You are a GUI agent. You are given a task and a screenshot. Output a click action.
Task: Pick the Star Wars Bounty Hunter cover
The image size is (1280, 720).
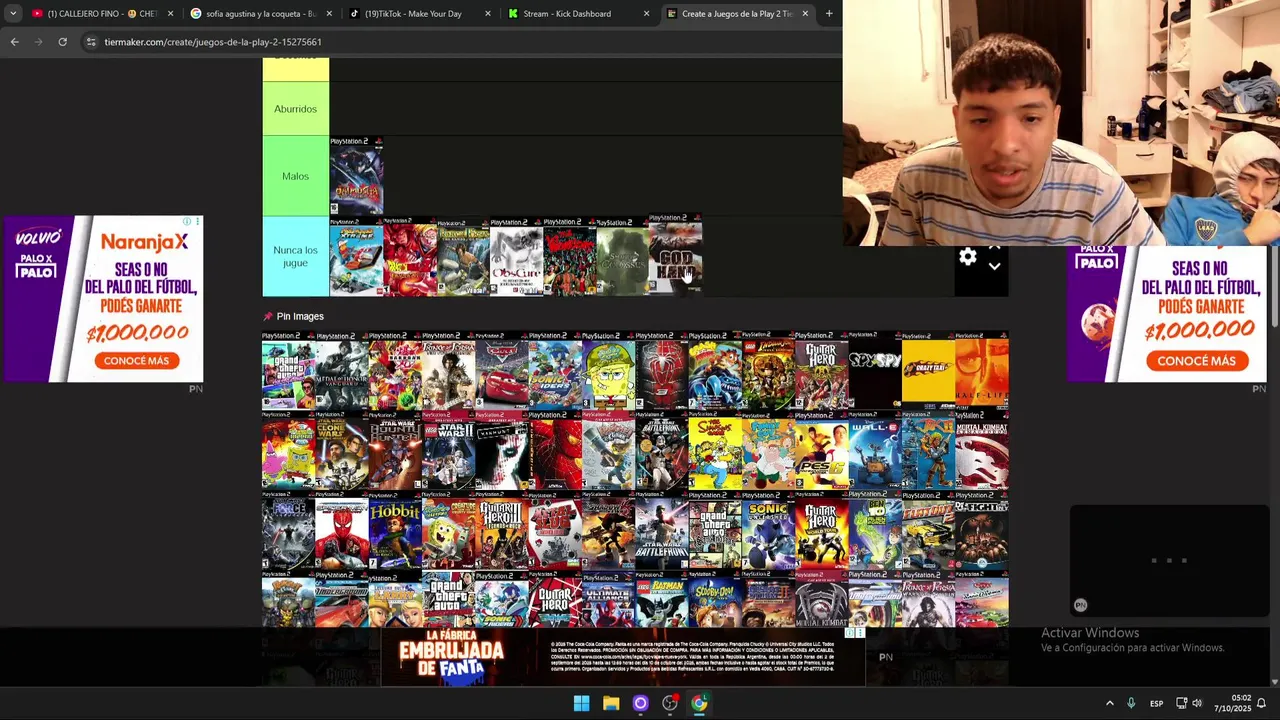395,451
